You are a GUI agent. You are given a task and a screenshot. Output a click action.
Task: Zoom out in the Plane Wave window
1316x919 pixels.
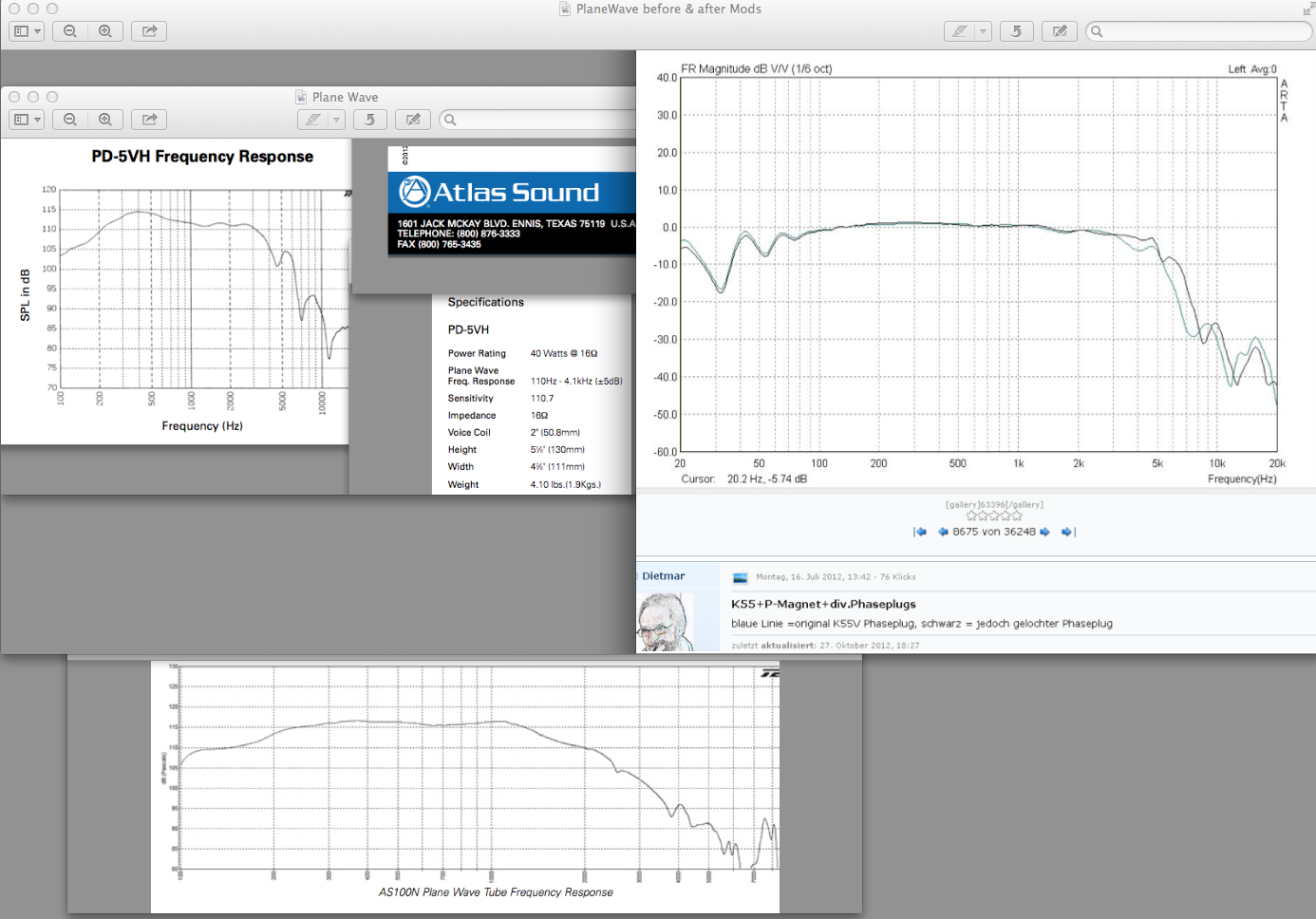(x=70, y=120)
